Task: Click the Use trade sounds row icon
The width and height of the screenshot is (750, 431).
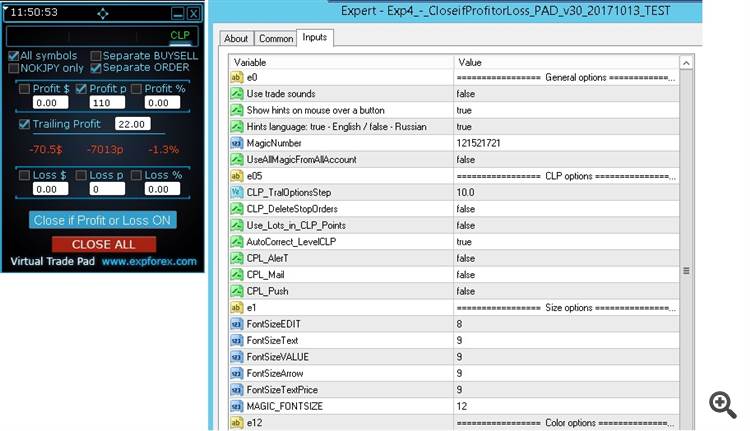Action: pyautogui.click(x=236, y=94)
